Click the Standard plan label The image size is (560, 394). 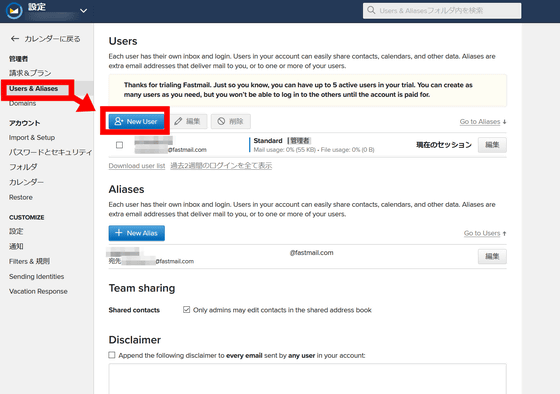[x=268, y=141]
